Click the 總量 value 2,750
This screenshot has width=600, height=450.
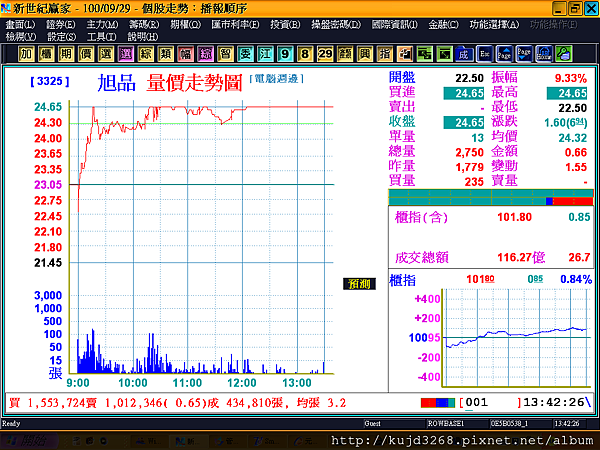pyautogui.click(x=470, y=152)
